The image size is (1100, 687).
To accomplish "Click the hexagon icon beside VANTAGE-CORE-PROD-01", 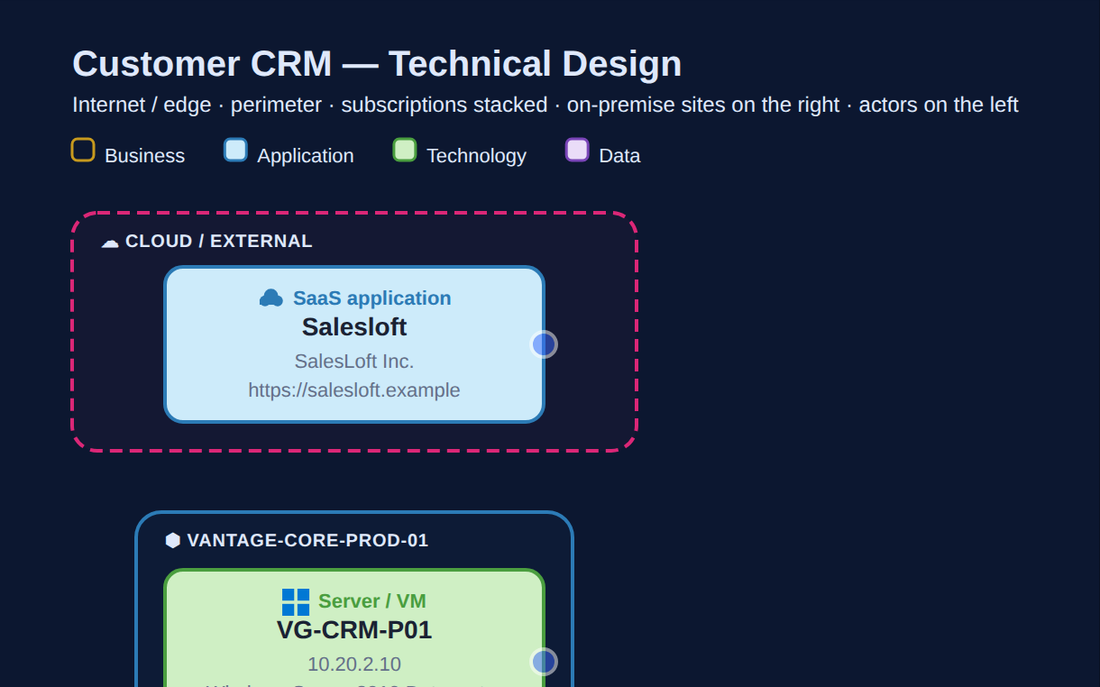I will tap(173, 540).
